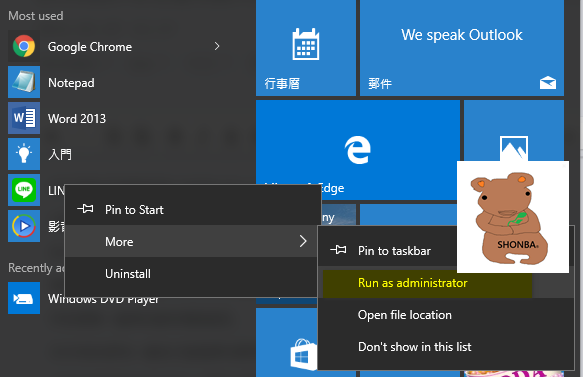Choose Don't show in this list
The height and width of the screenshot is (377, 583).
446,347
